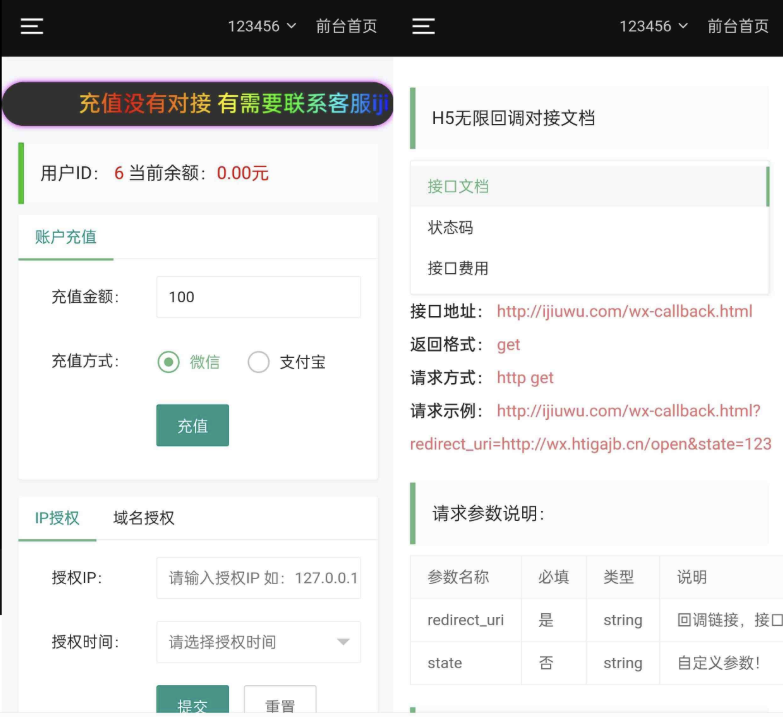783x717 pixels.
Task: Select 接口文档 in the document menu
Action: [458, 186]
